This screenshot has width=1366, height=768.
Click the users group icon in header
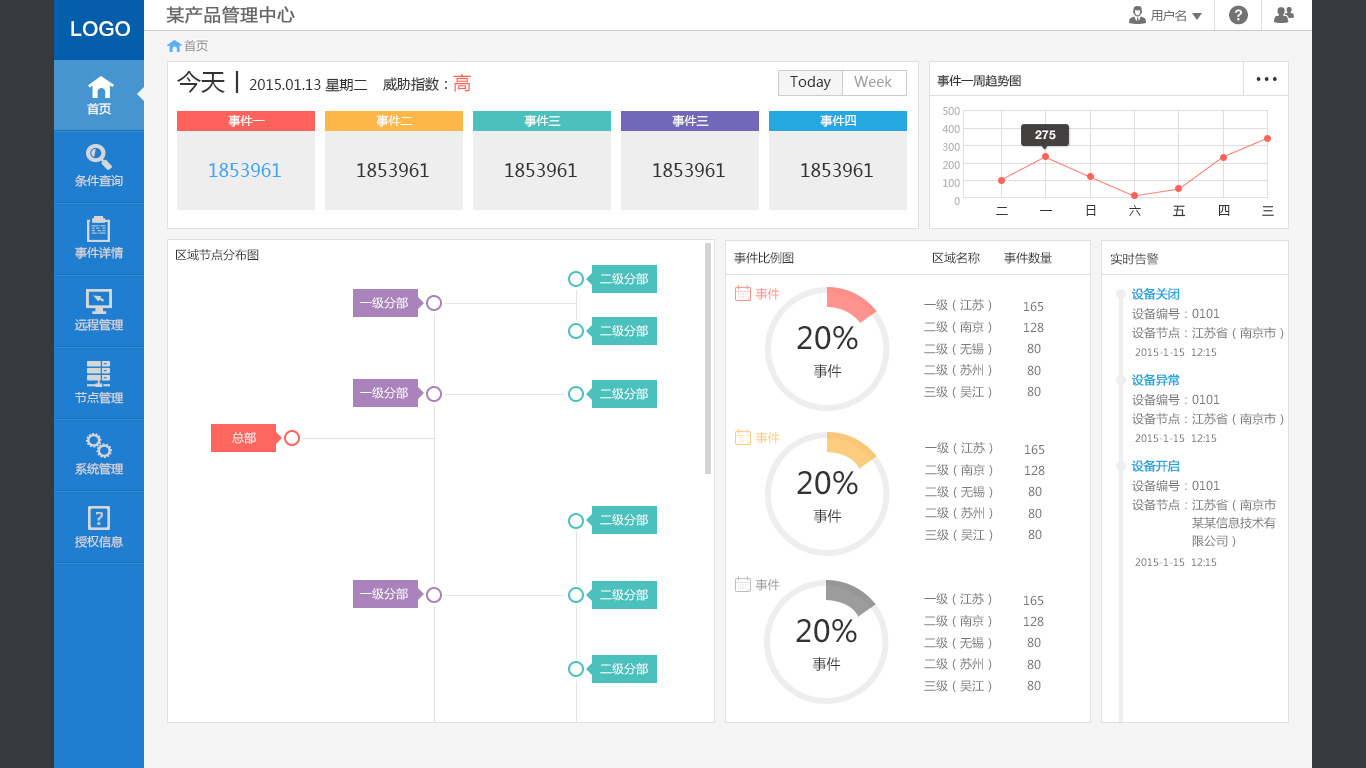(1284, 14)
